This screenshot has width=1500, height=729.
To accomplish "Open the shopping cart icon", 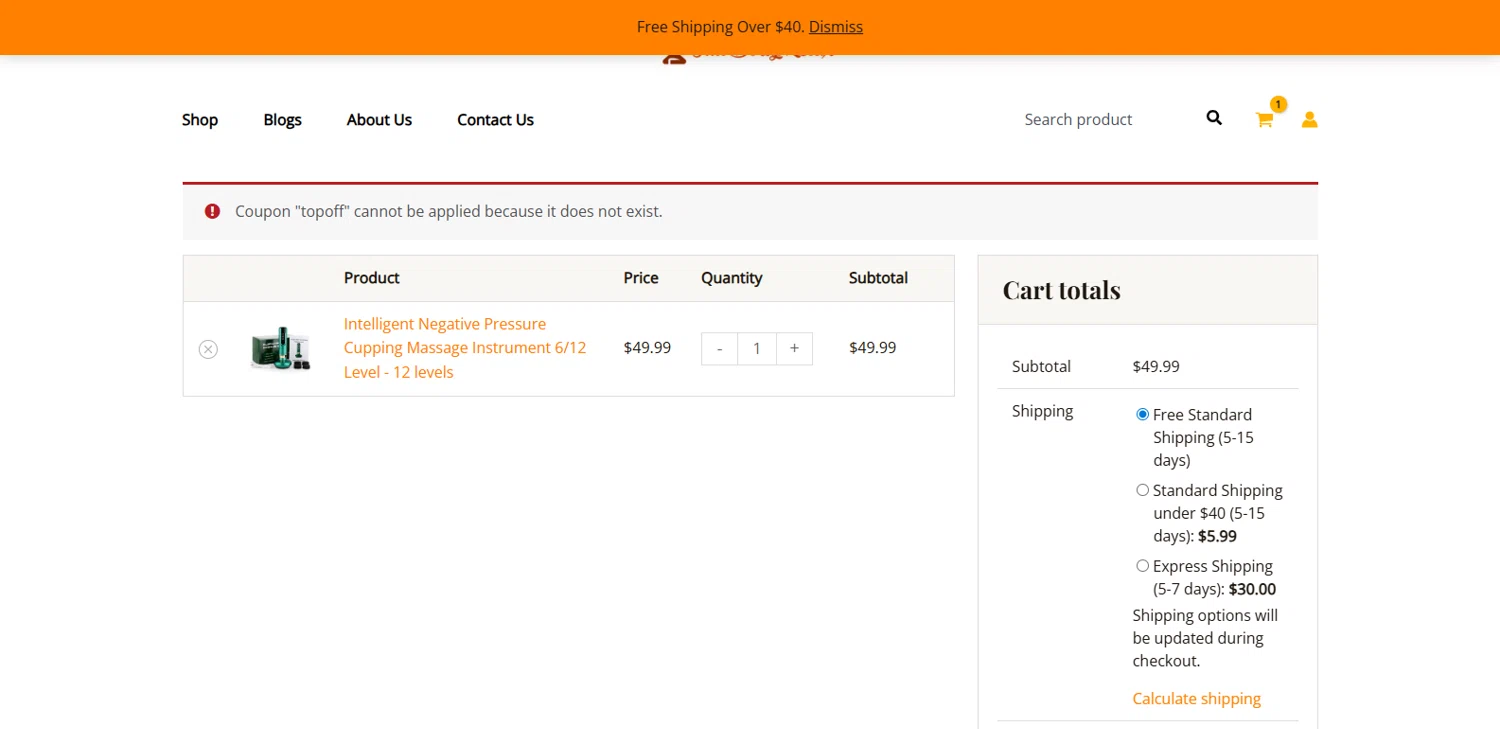I will (x=1264, y=120).
